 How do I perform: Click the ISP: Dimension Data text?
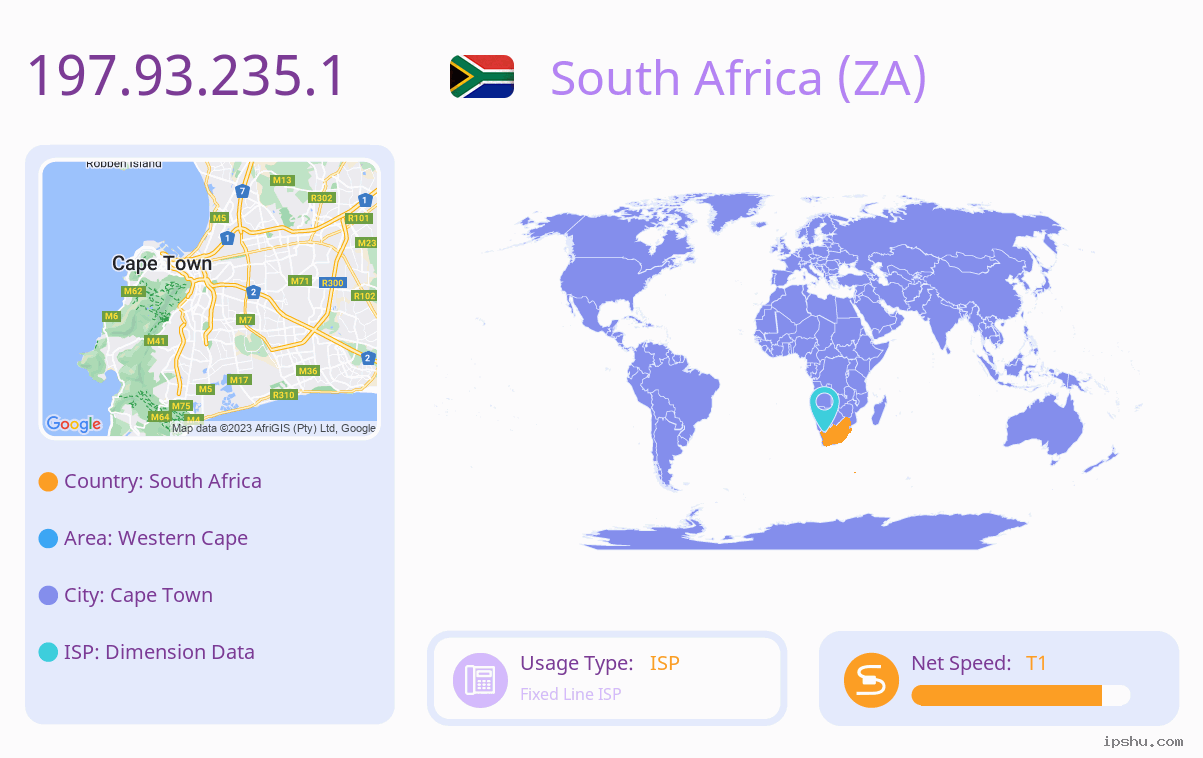pos(160,652)
